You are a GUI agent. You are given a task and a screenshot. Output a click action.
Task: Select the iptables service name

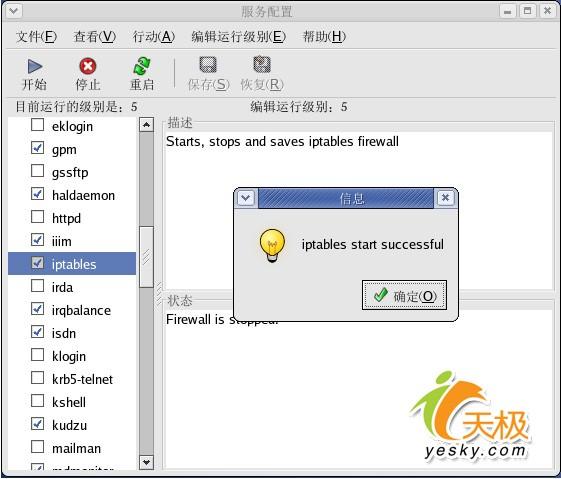pyautogui.click(x=74, y=265)
